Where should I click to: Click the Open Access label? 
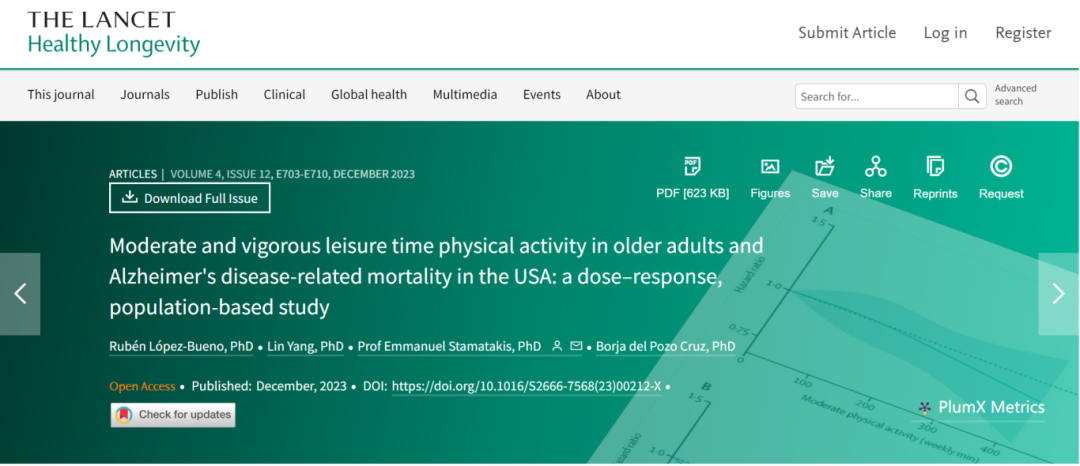point(142,386)
